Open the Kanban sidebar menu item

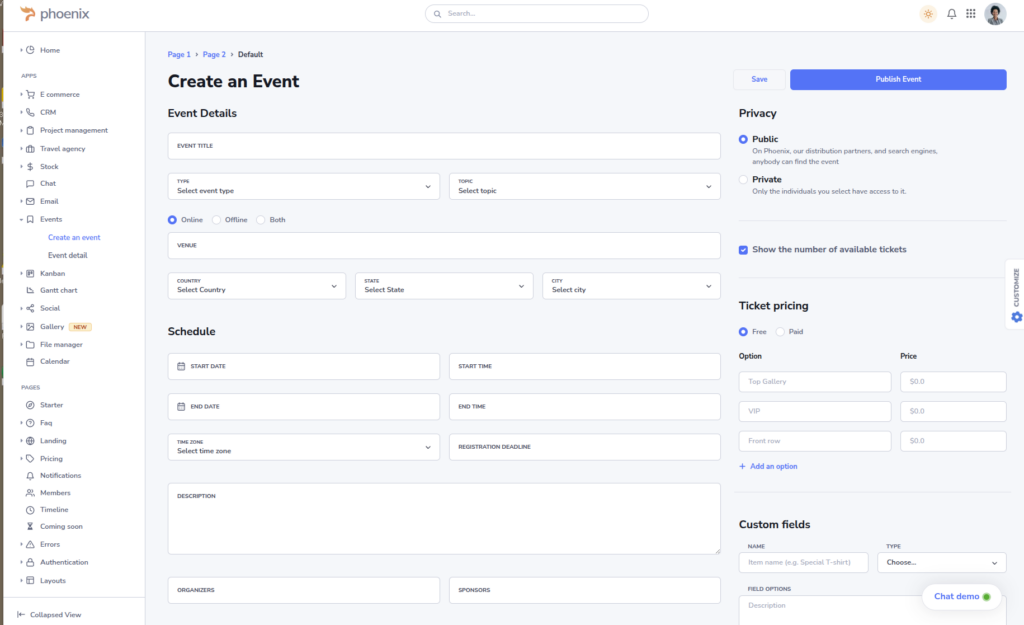click(x=52, y=273)
